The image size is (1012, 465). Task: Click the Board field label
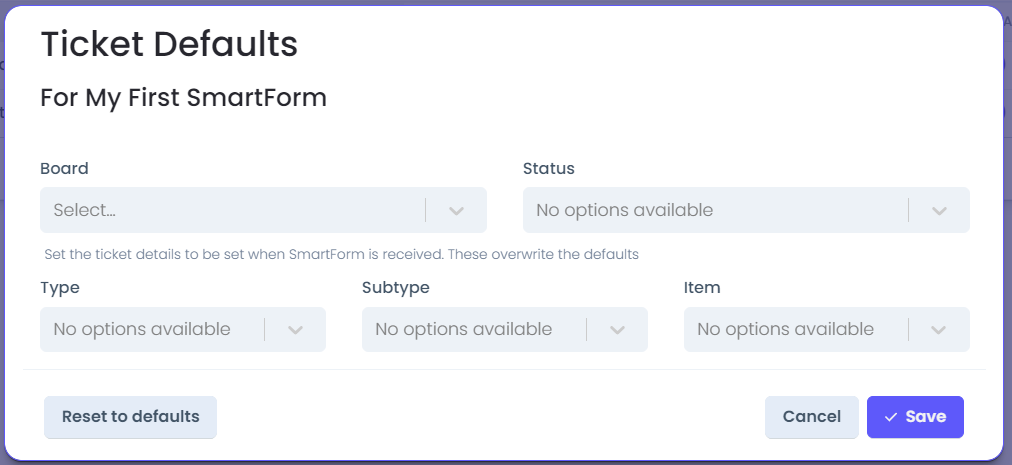[65, 169]
